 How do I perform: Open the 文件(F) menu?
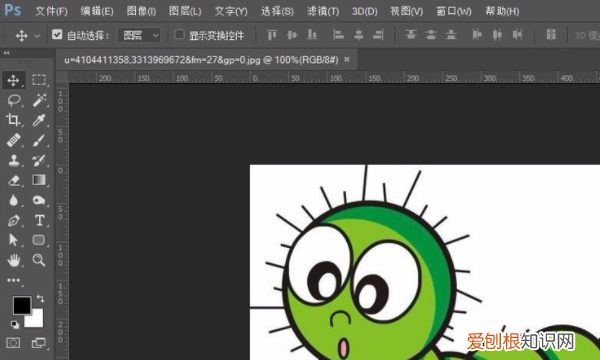click(51, 11)
